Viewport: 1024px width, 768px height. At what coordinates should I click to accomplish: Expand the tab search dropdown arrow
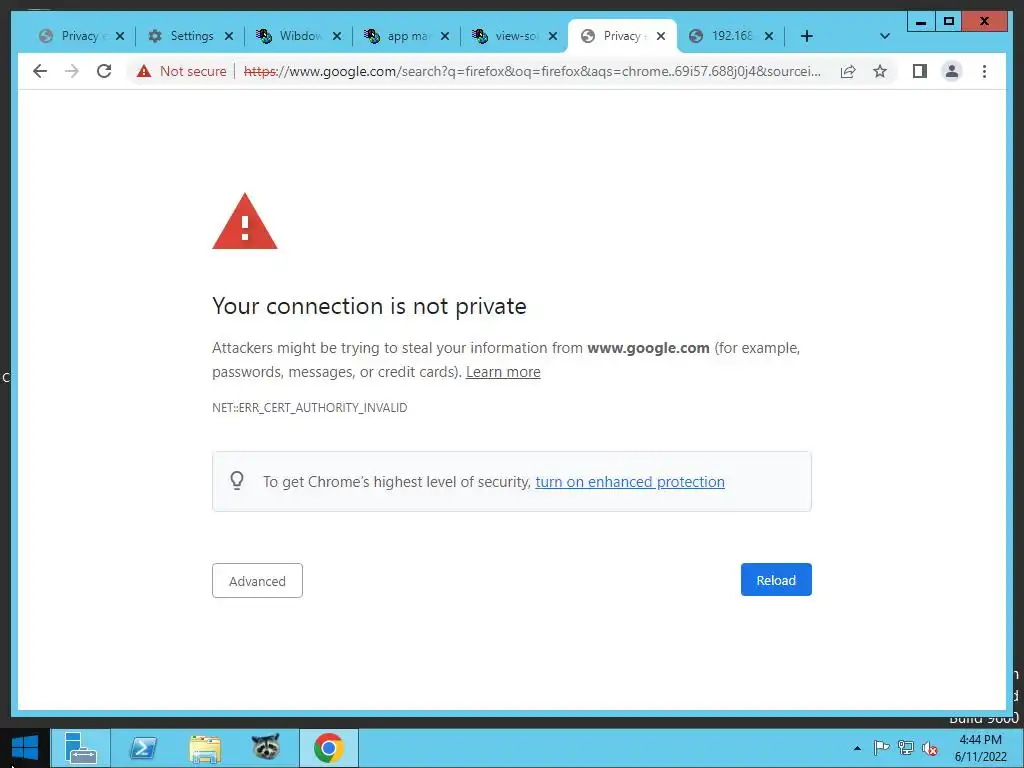click(x=885, y=36)
